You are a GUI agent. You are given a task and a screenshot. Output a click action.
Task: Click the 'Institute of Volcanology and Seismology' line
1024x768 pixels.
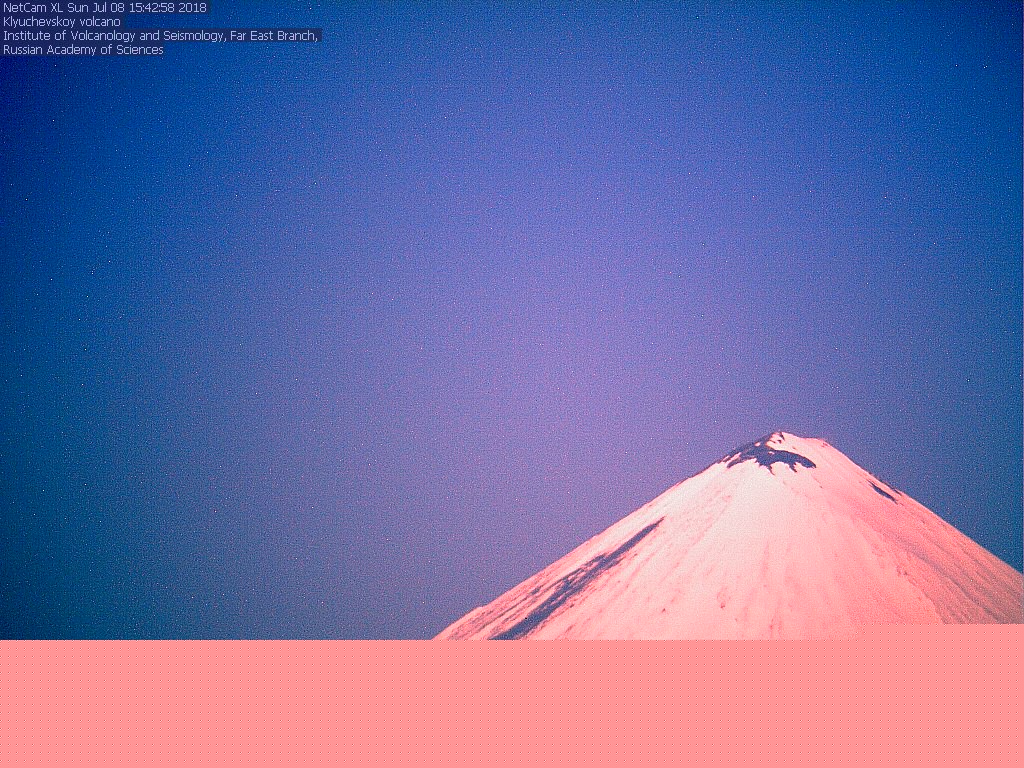point(161,36)
